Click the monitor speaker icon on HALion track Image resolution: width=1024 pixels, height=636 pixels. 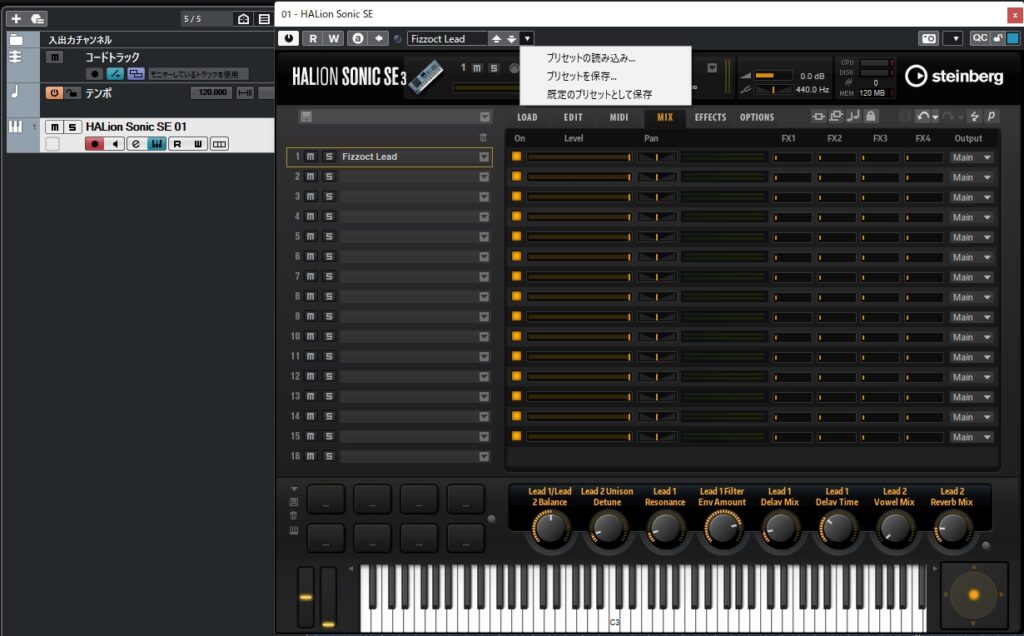114,144
